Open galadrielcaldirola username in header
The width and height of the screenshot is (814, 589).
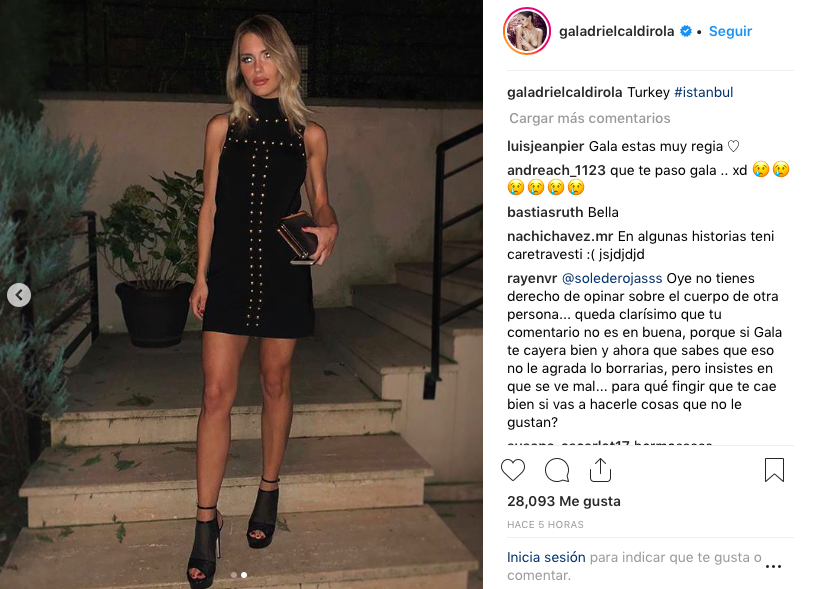(616, 31)
